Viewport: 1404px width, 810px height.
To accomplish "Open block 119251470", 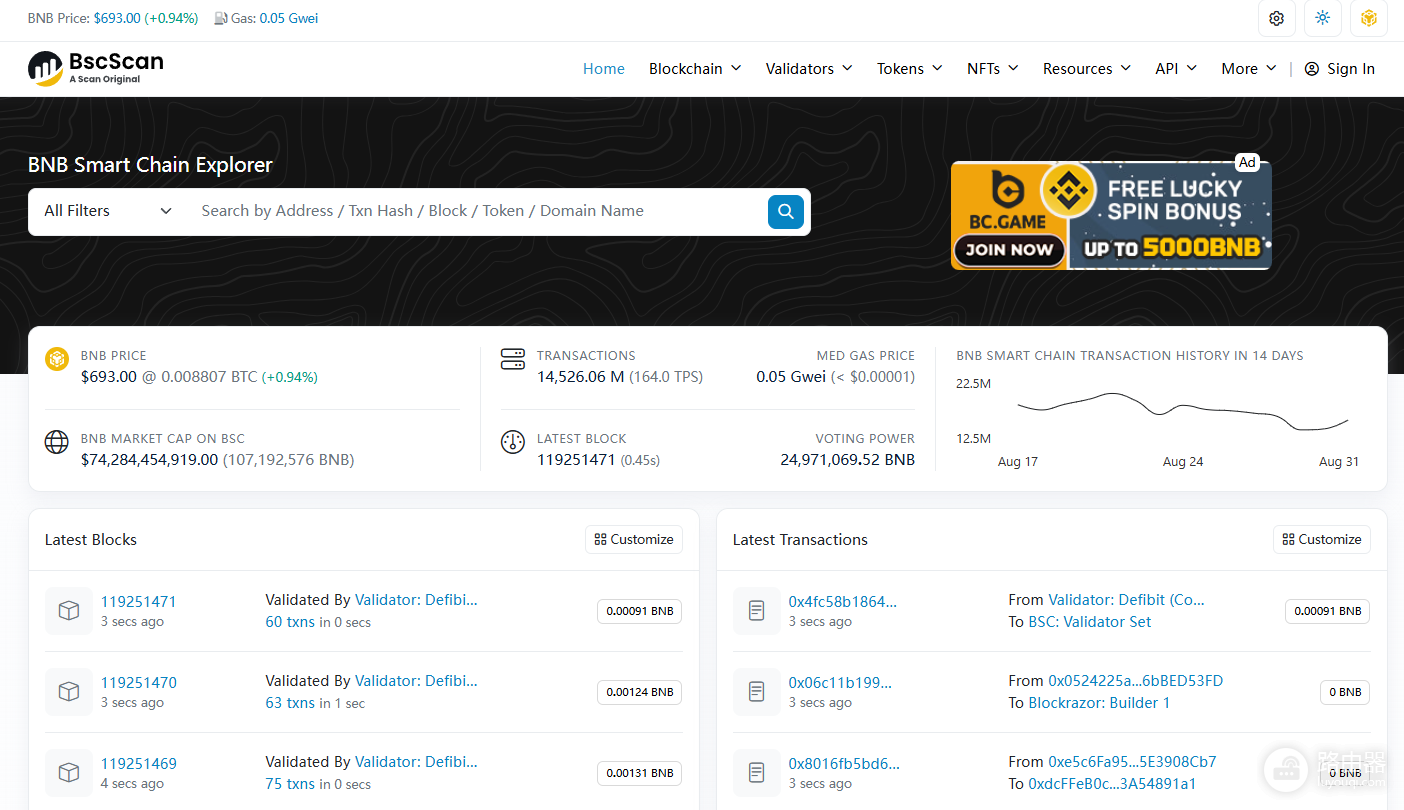I will tap(139, 683).
